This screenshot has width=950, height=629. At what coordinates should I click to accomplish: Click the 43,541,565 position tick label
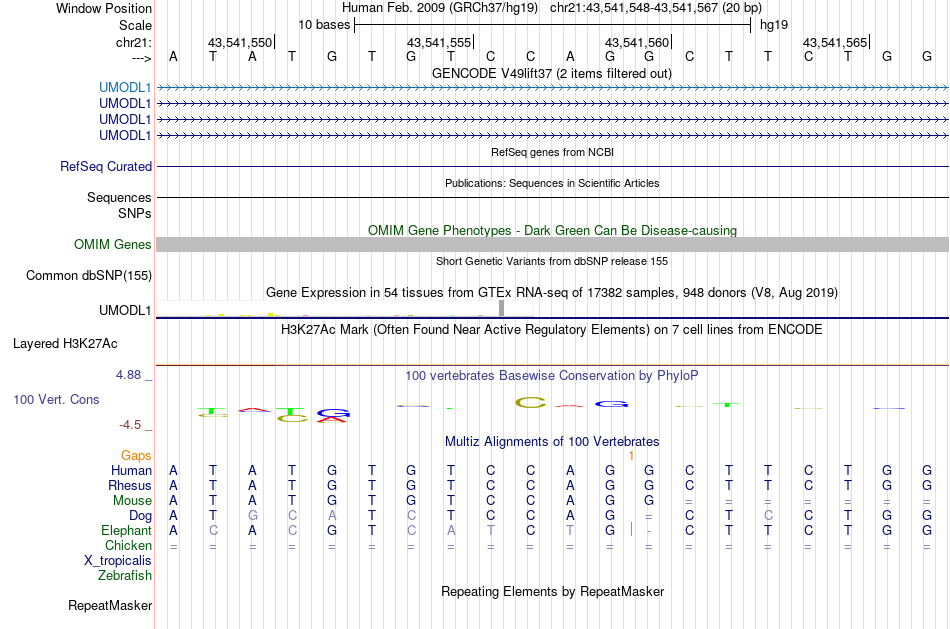[835, 42]
